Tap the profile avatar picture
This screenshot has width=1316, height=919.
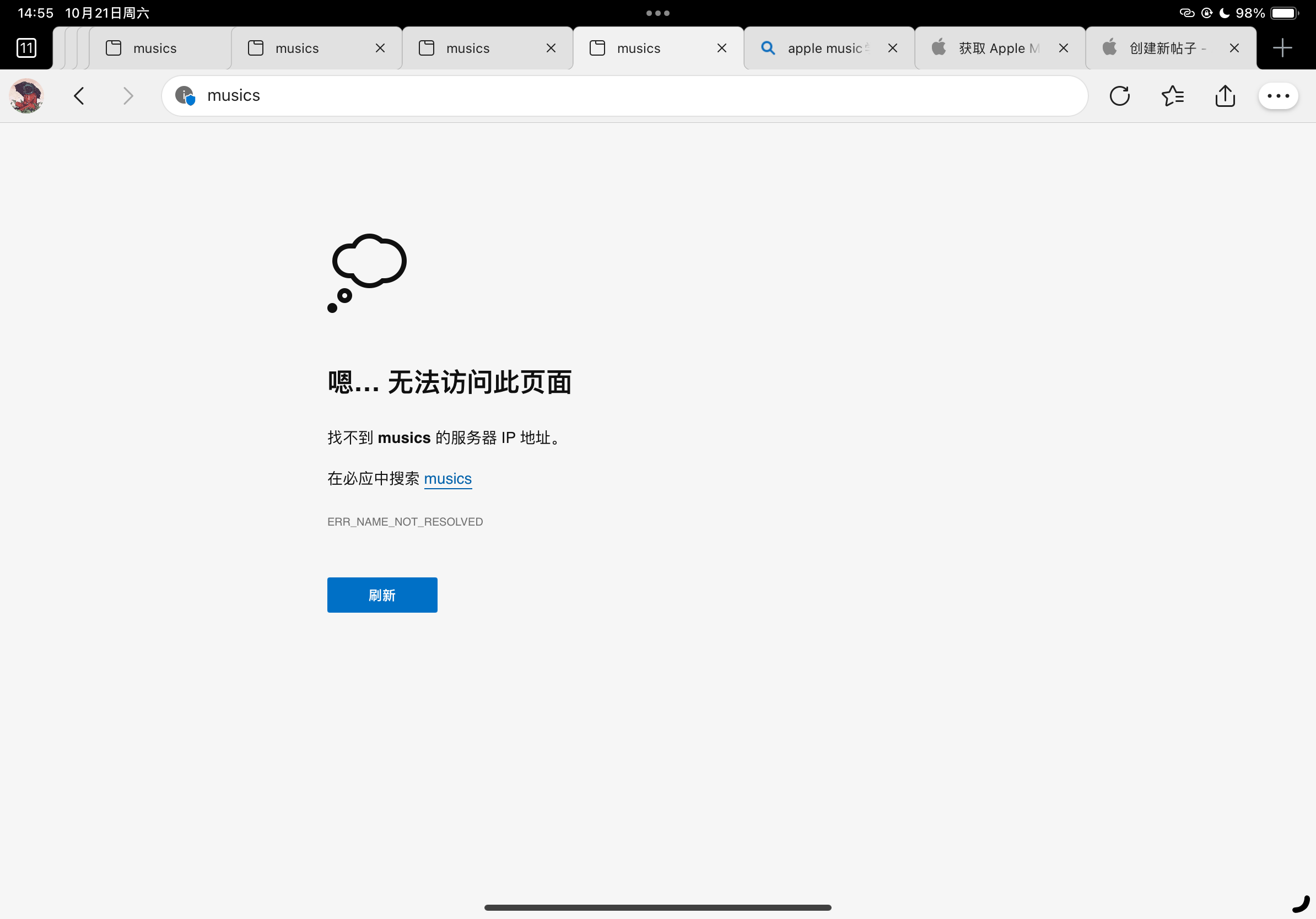tap(26, 96)
